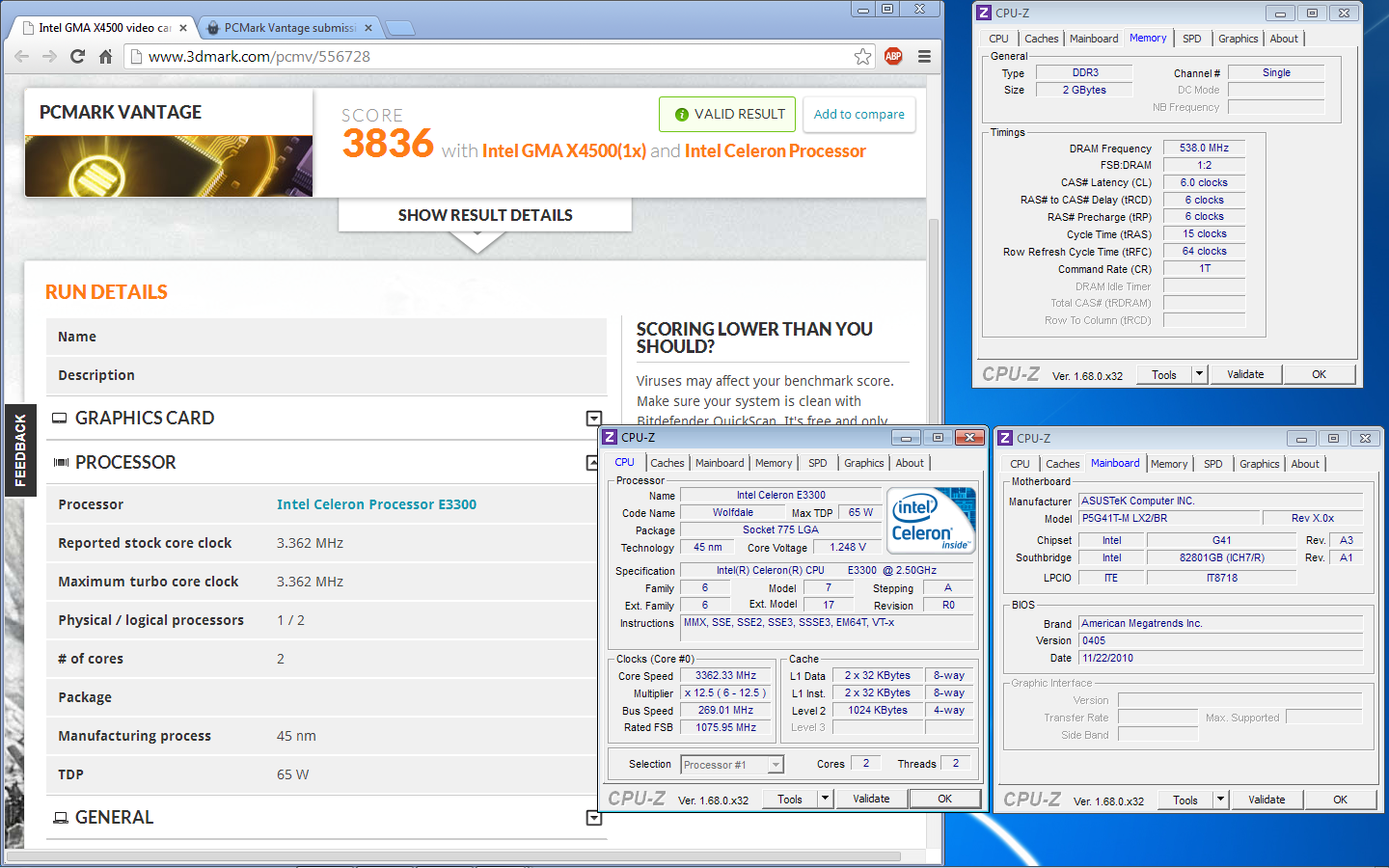Open Graphics tab in processor CPU-Z window
Screen dimensions: 1389x868
pos(863,463)
